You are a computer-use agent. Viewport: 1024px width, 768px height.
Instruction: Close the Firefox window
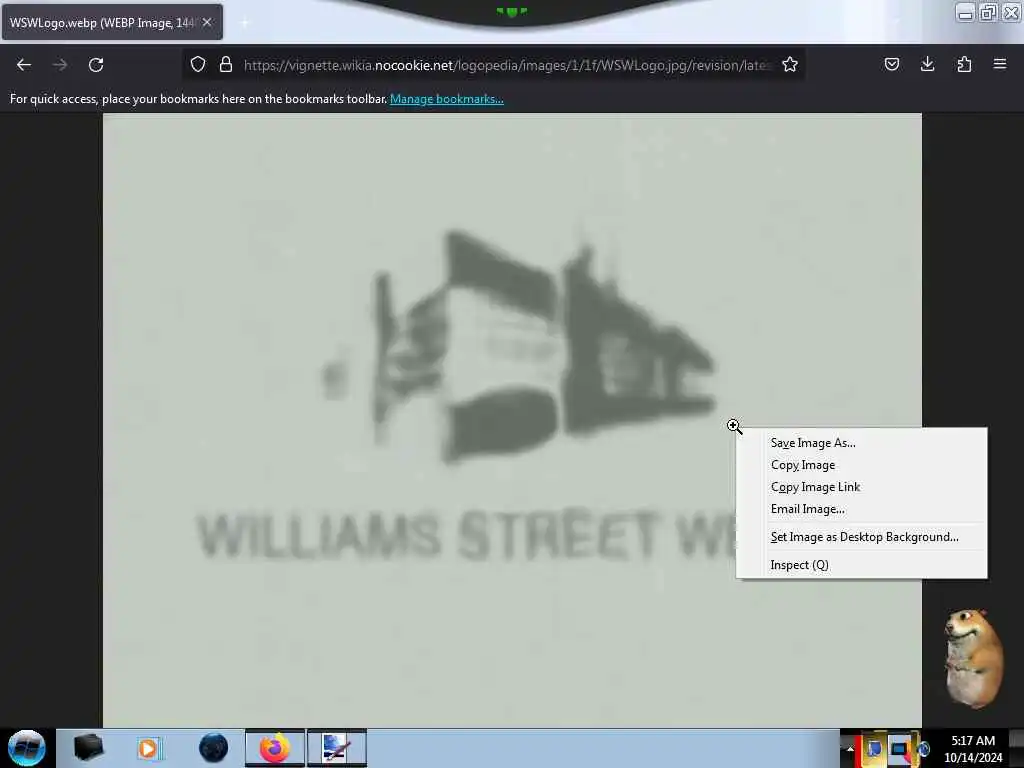pyautogui.click(x=1010, y=12)
